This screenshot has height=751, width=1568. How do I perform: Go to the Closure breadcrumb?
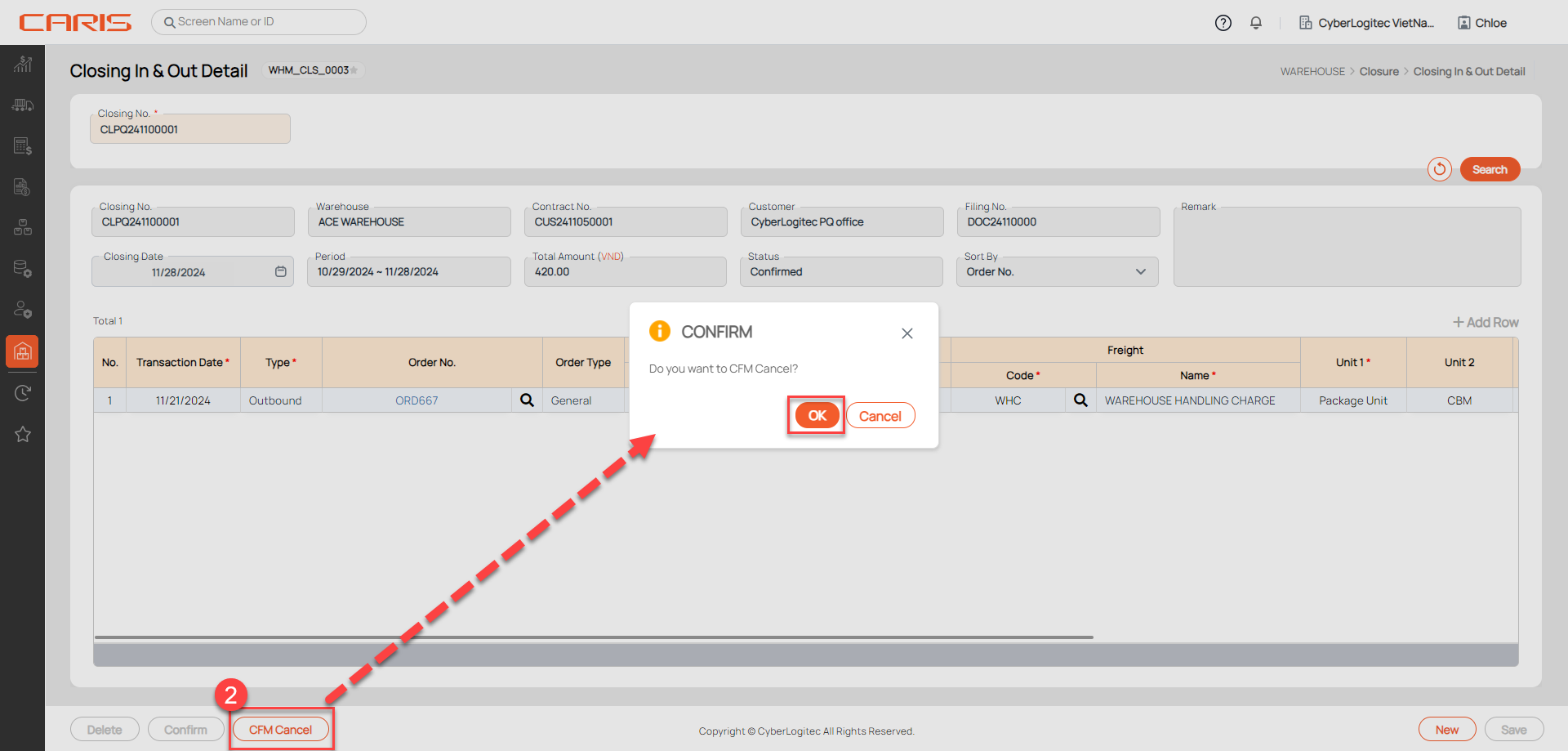[x=1379, y=72]
